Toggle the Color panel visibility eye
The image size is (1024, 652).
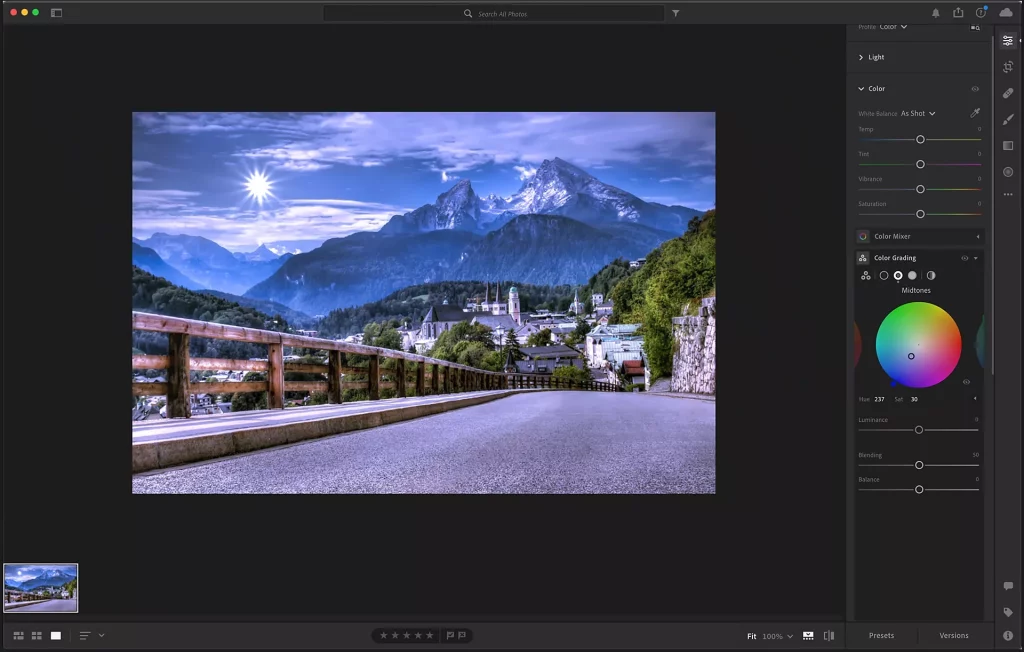(x=976, y=88)
